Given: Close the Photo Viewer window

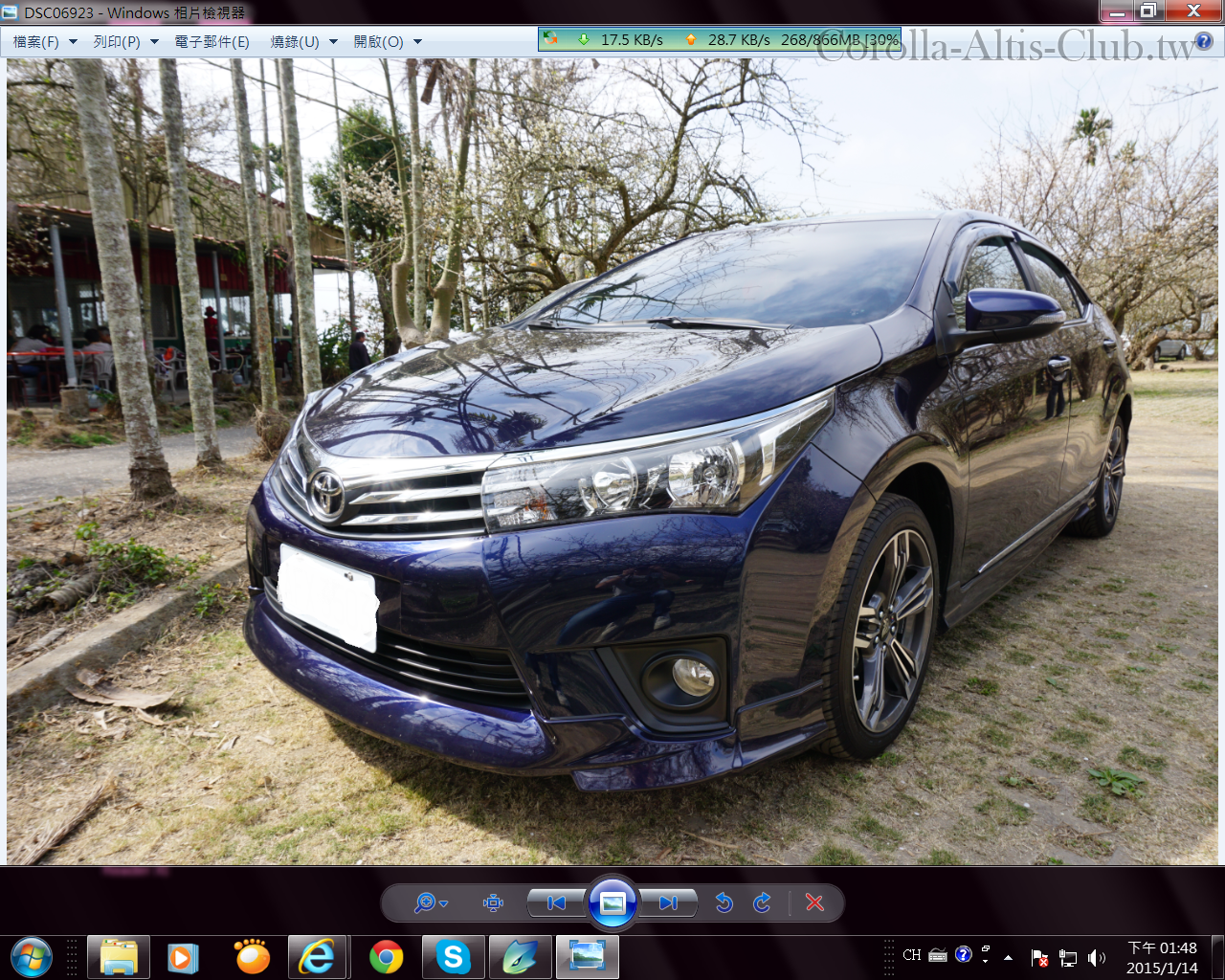Looking at the screenshot, I should pyautogui.click(x=1193, y=11).
